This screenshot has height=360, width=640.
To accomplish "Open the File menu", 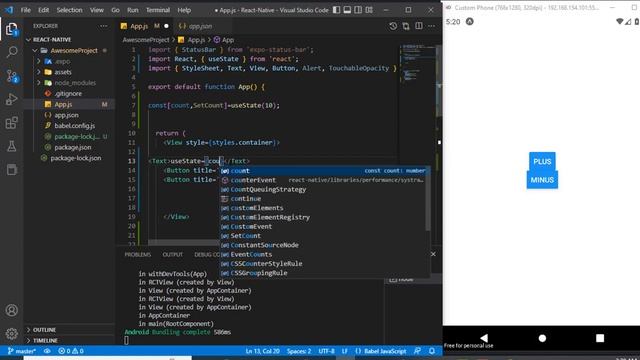I will [x=26, y=10].
